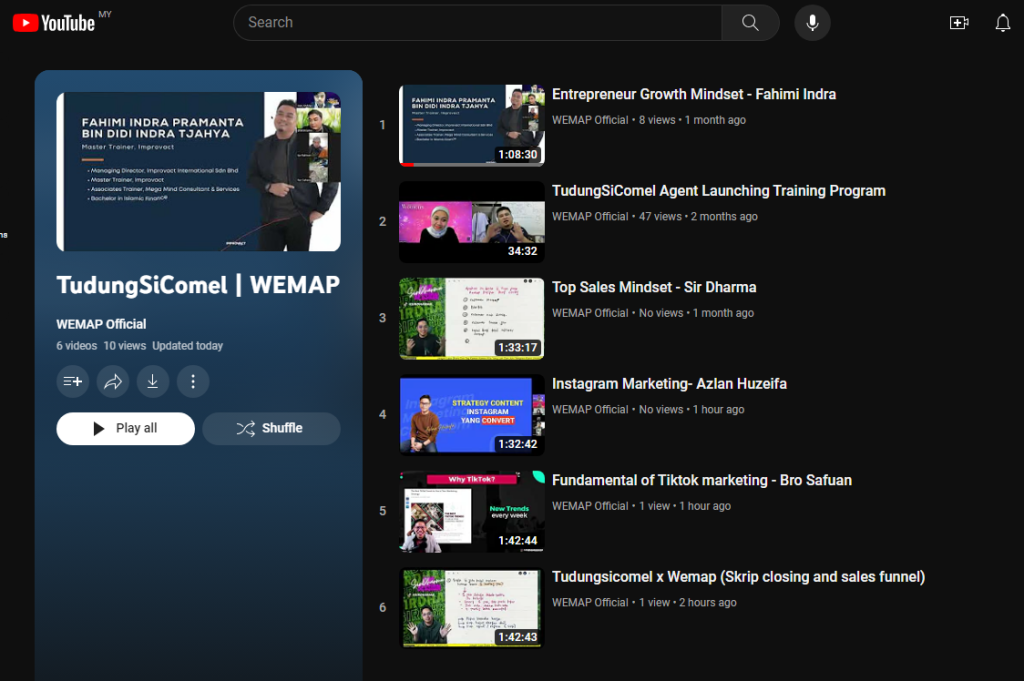Open 'Entrepreneur Growth Mindset - Fahimi Indra' title

pos(694,95)
